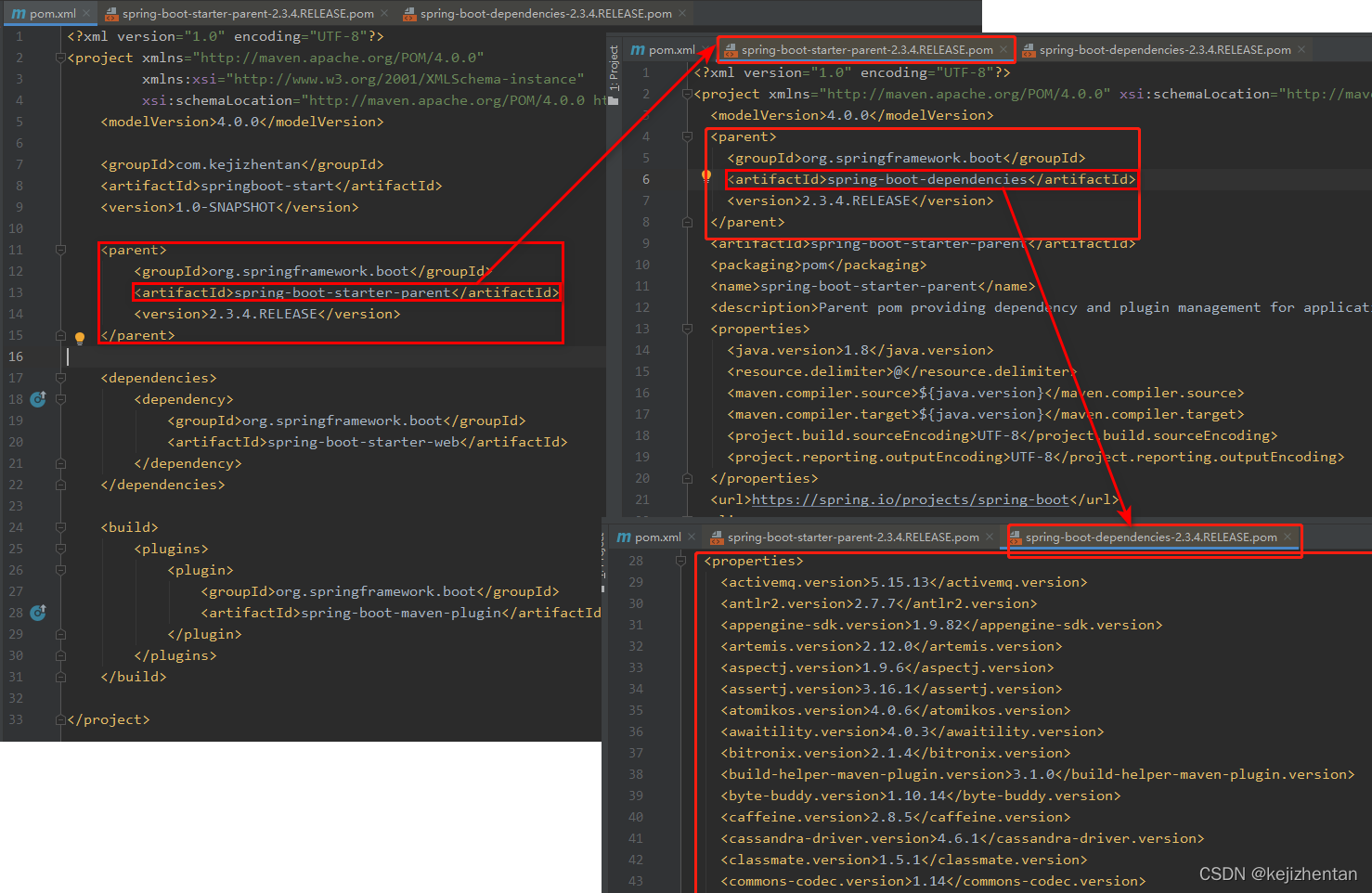Viewport: 1372px width, 893px height.
Task: Collapse properties block at line 28 in dependencies pom
Action: [681, 561]
